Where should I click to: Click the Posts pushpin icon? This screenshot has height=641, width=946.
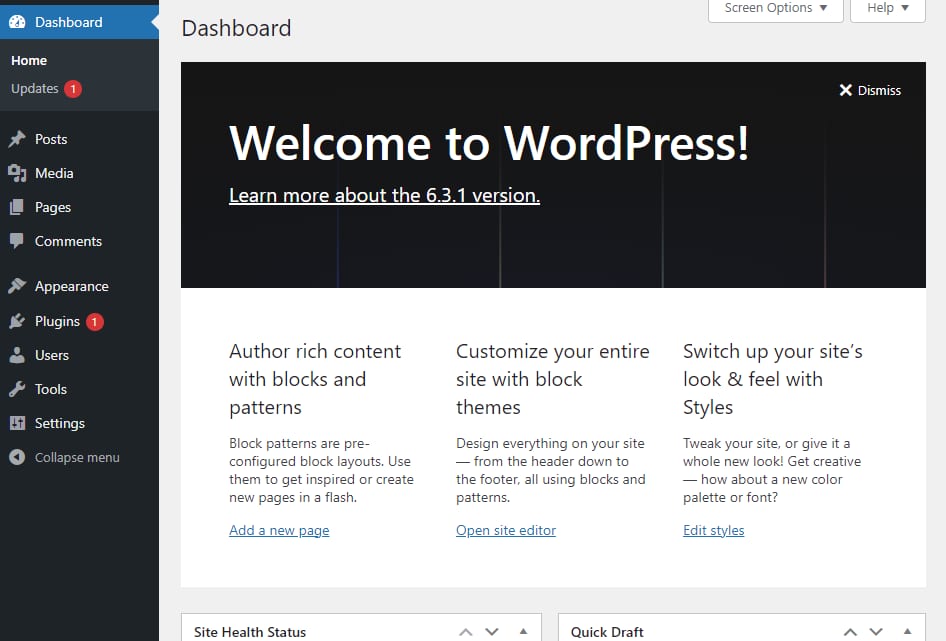point(17,139)
